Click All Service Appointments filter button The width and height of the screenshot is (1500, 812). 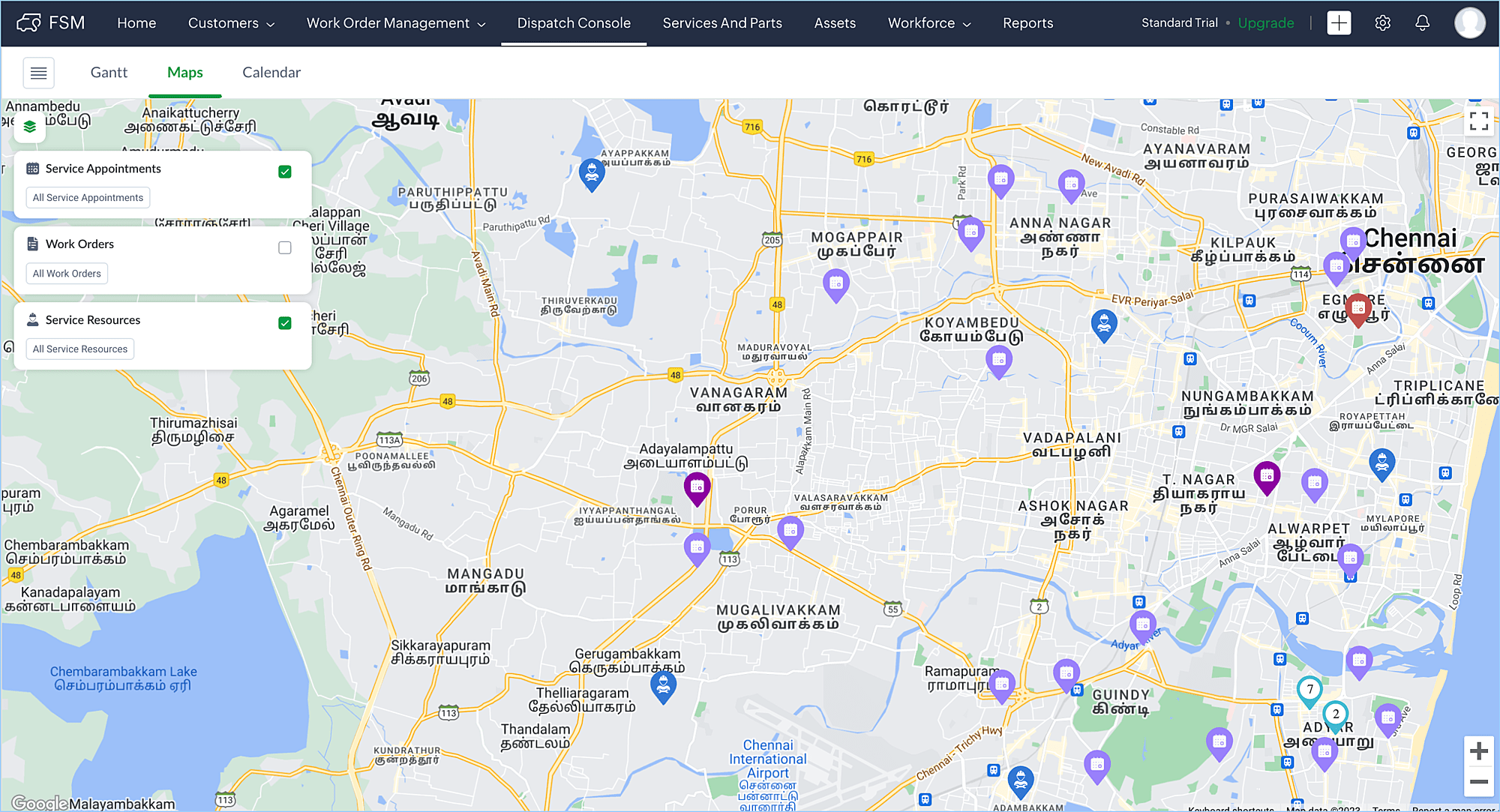coord(88,198)
